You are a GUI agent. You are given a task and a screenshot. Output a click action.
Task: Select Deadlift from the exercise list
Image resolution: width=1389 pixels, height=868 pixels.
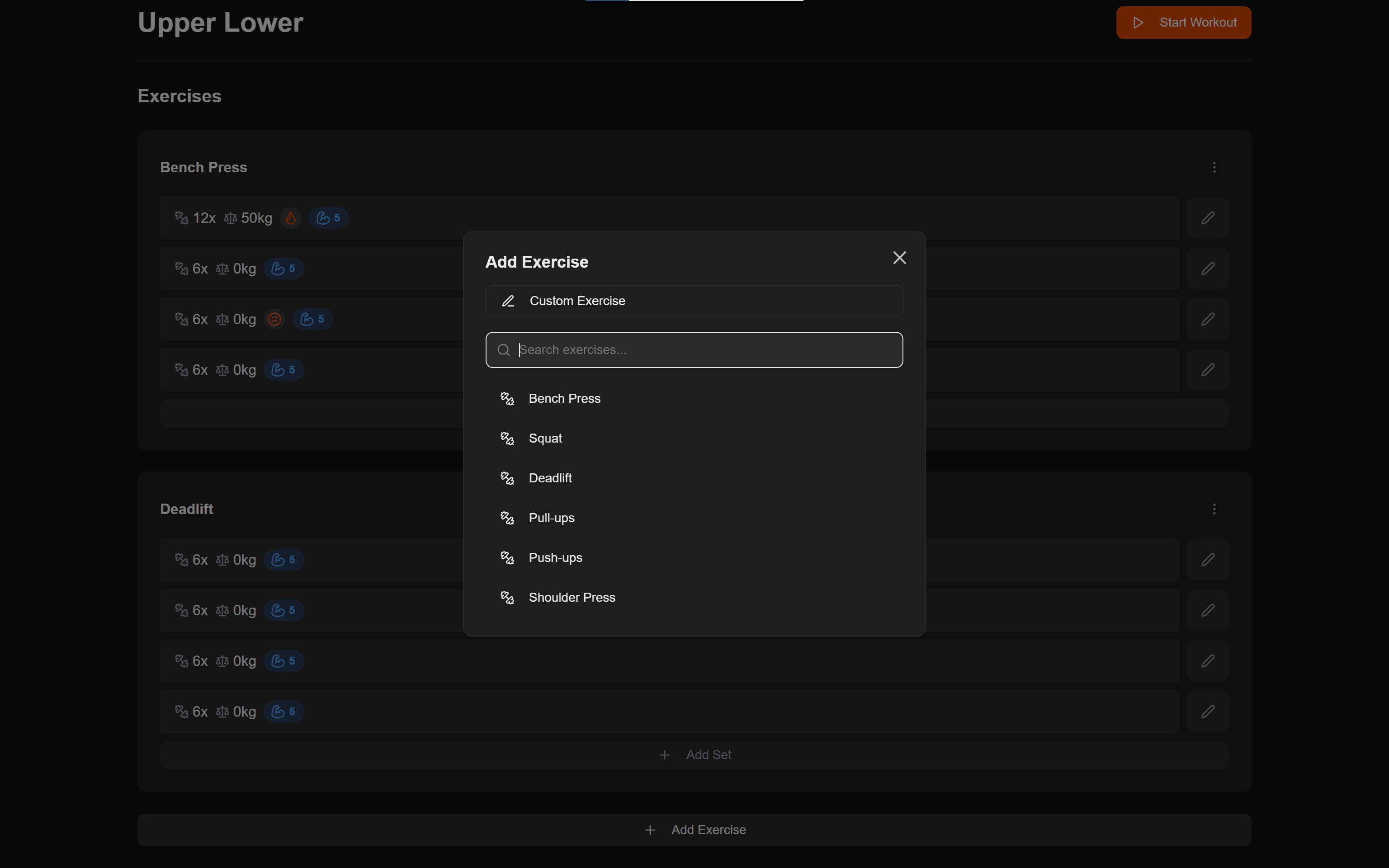pyautogui.click(x=694, y=478)
